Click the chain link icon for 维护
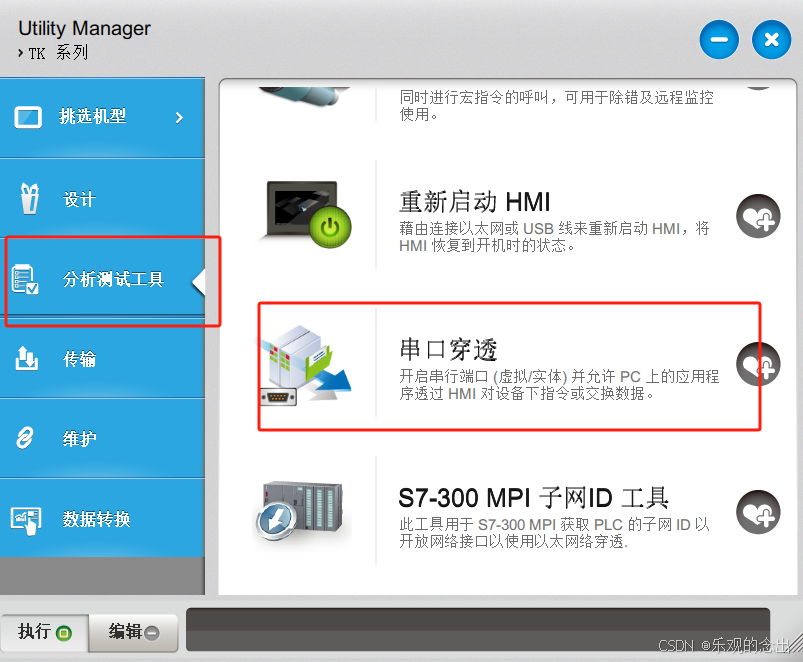Screen dimensions: 803x662 [x=25, y=438]
